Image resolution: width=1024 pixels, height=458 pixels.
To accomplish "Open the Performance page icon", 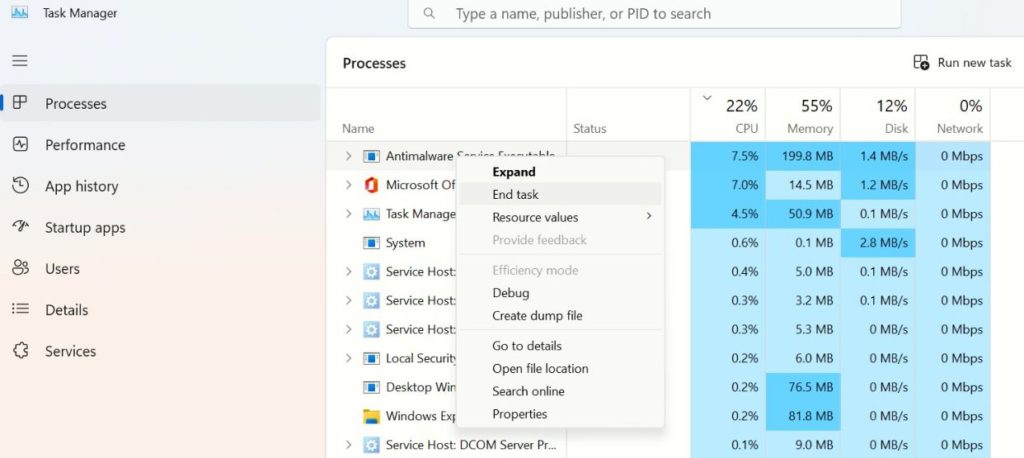I will pos(20,144).
